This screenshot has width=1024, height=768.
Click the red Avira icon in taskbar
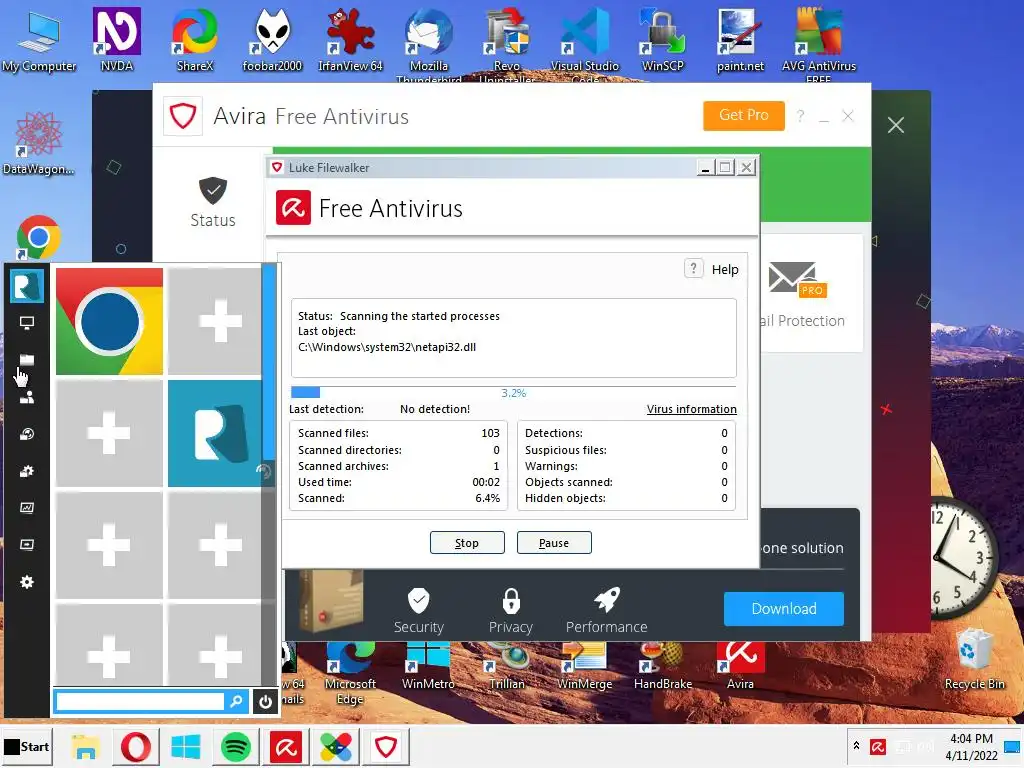(286, 746)
